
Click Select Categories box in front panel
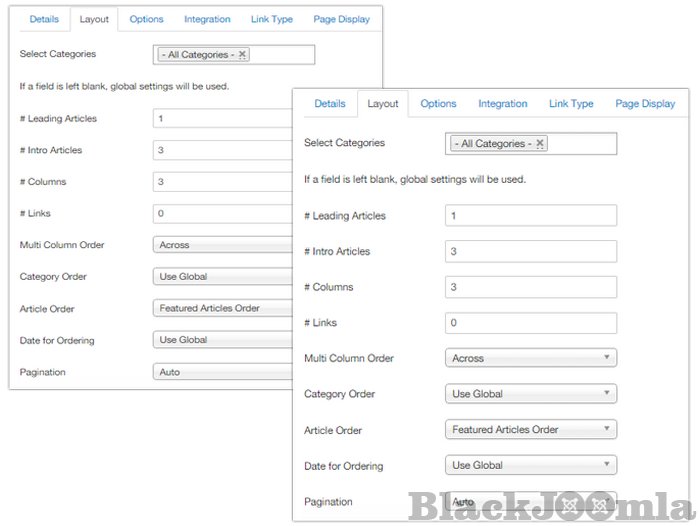tap(580, 144)
